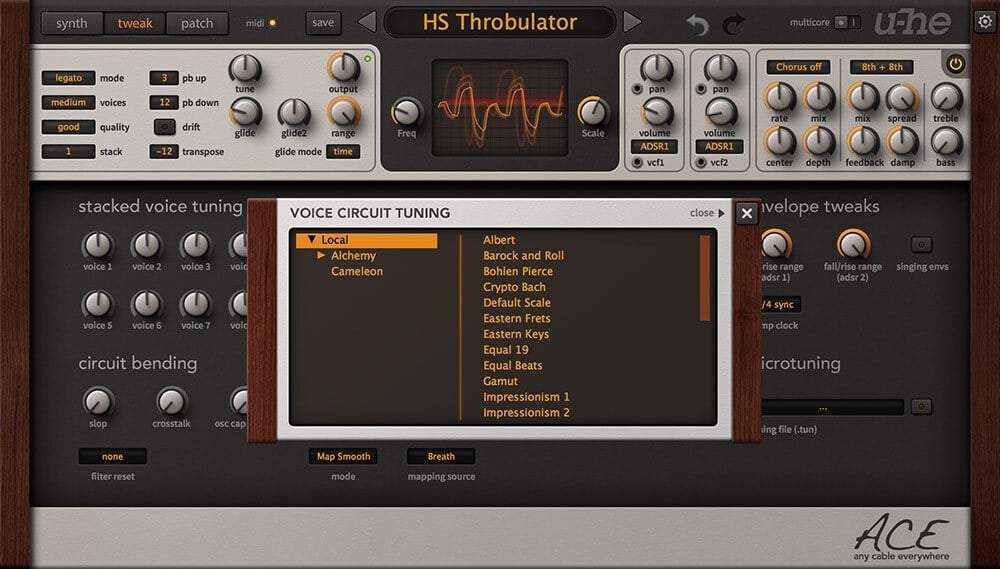This screenshot has height=569, width=1000.
Task: Click close link in dialog header
Action: pyautogui.click(x=707, y=213)
